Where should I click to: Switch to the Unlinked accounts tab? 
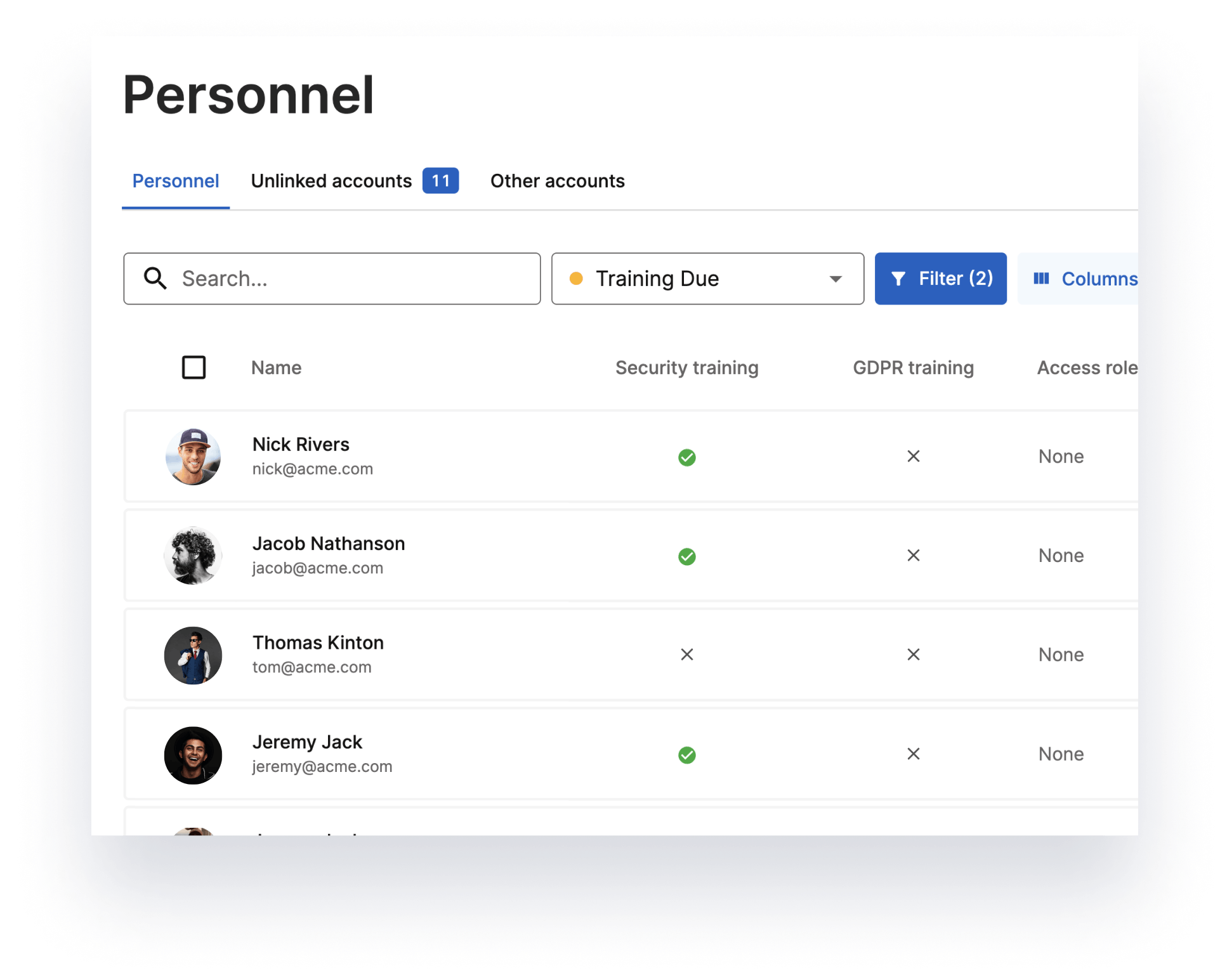(x=331, y=181)
